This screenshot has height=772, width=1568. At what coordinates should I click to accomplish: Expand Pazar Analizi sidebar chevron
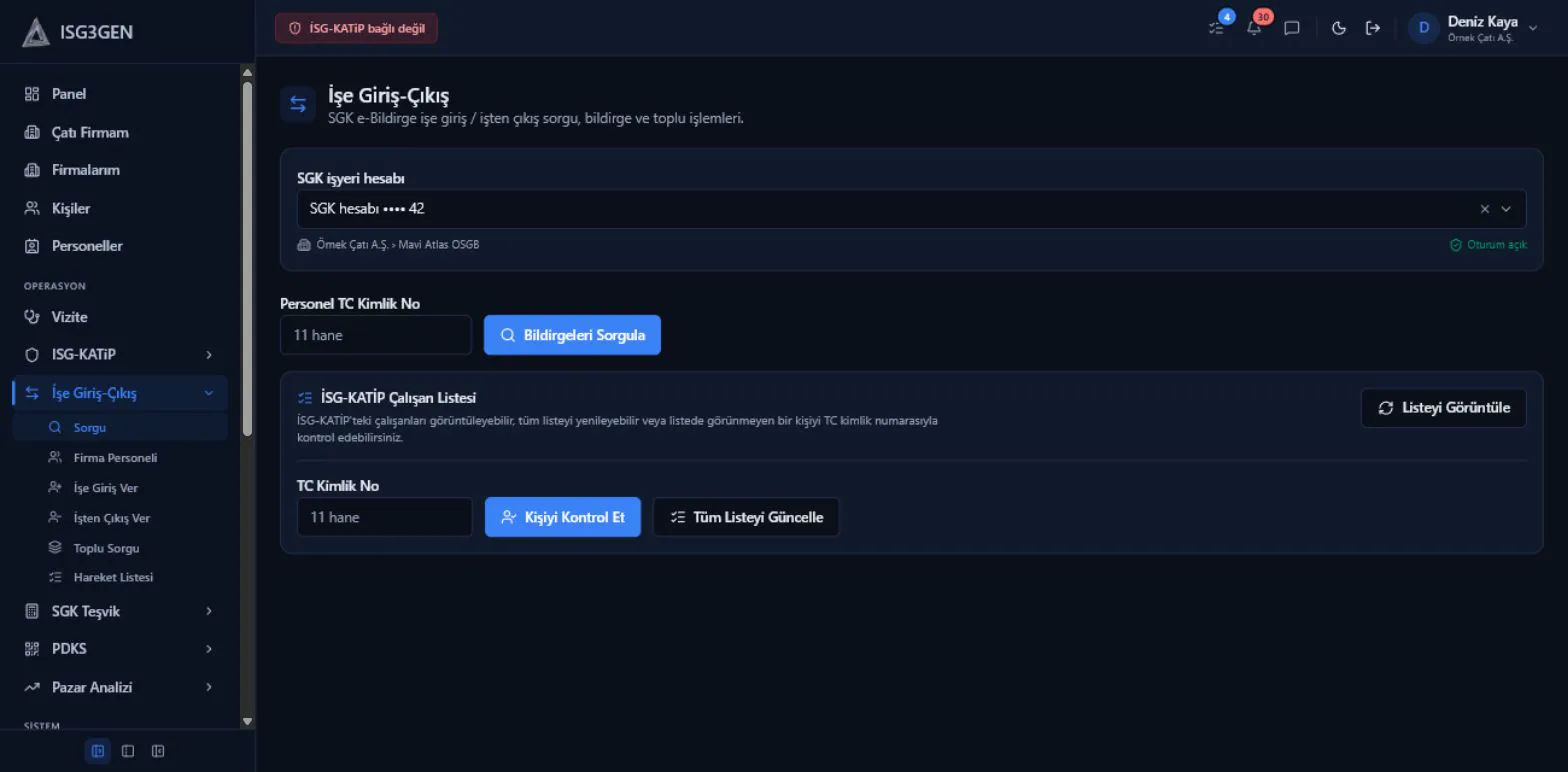pos(209,687)
